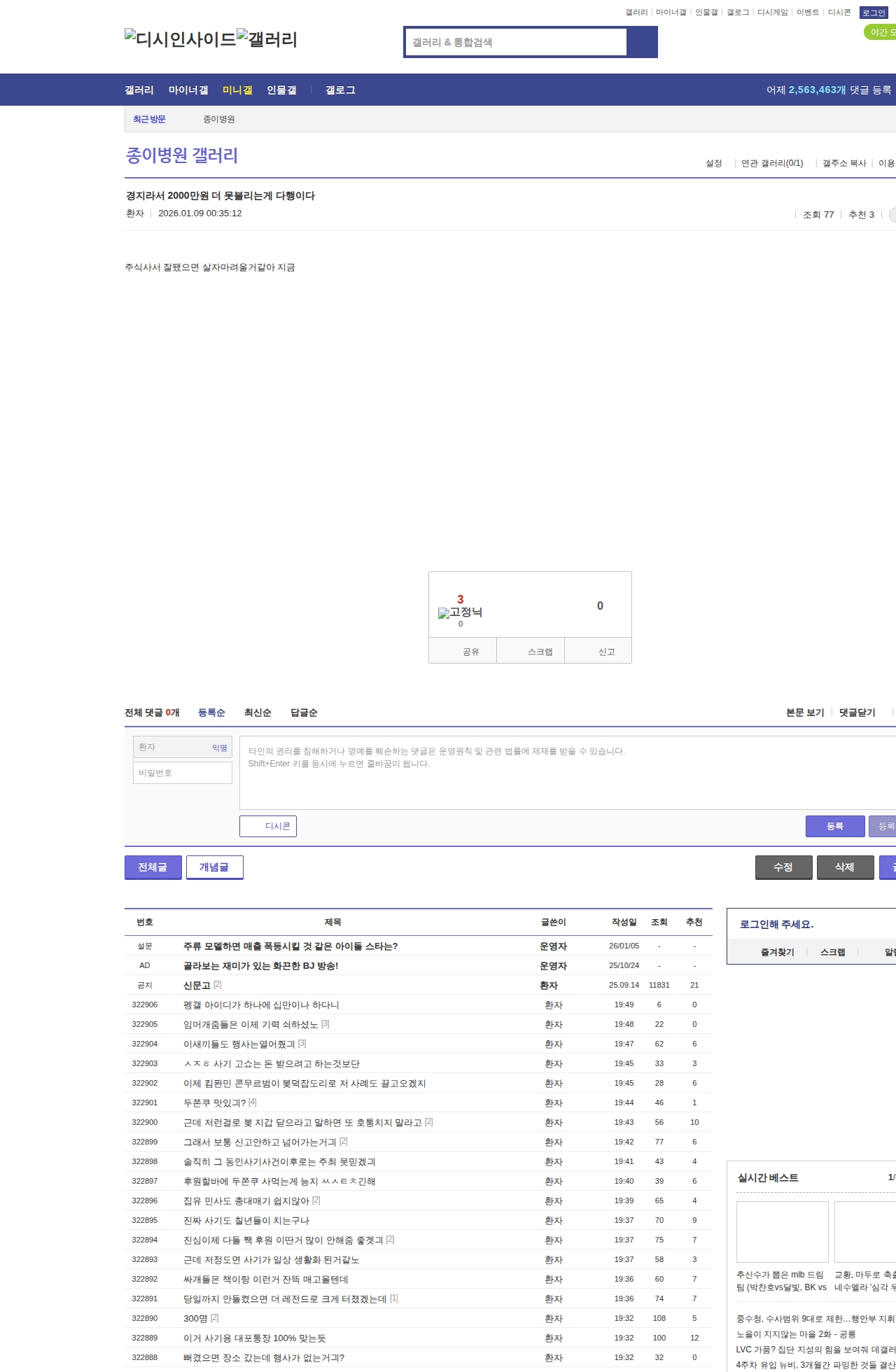
Task: Open 종이병원 in the recent visits bar
Action: pos(219,119)
